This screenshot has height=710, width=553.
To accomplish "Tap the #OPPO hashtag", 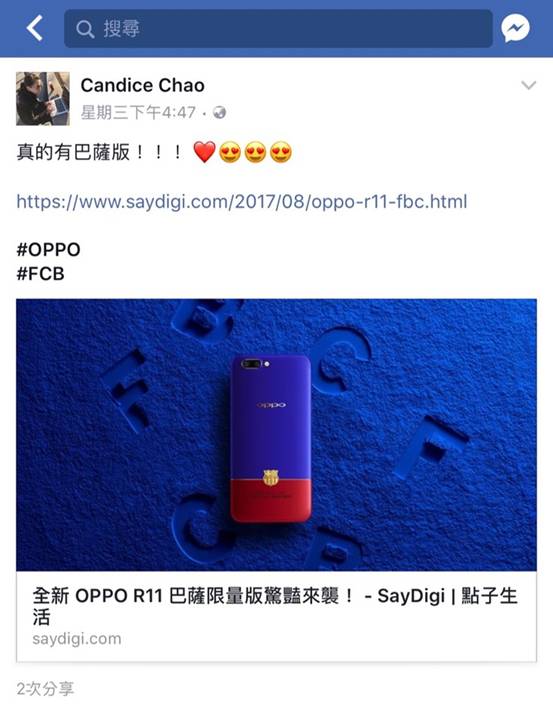I will click(48, 249).
